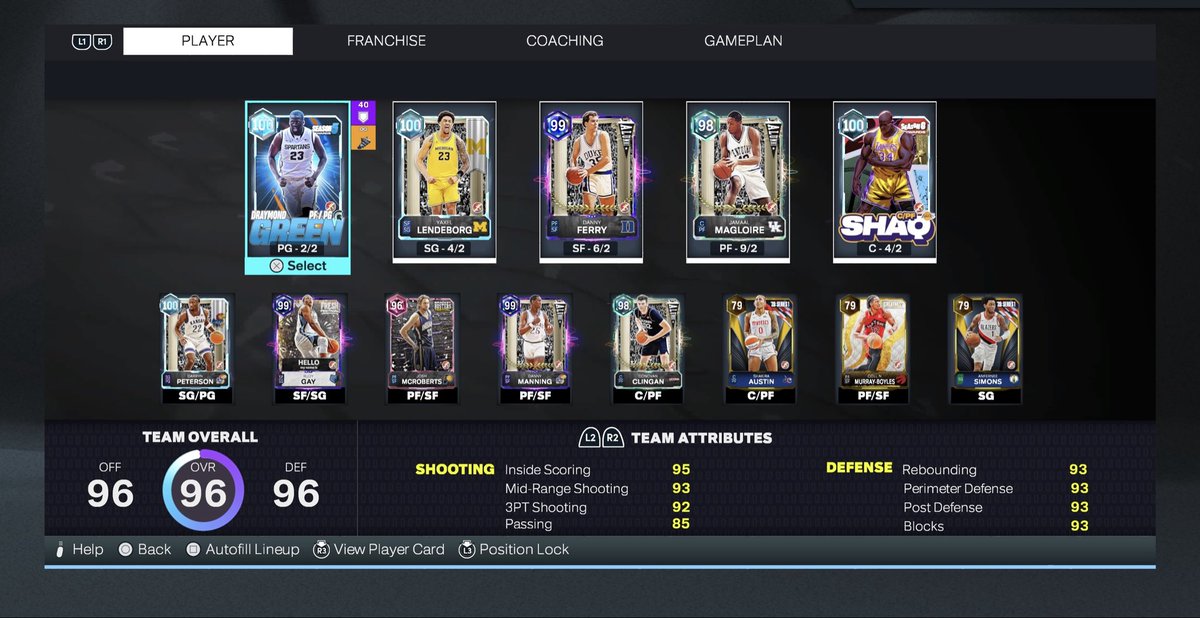Click the L3 stick icon
Screen dimensions: 1200x618
pyautogui.click(x=466, y=549)
